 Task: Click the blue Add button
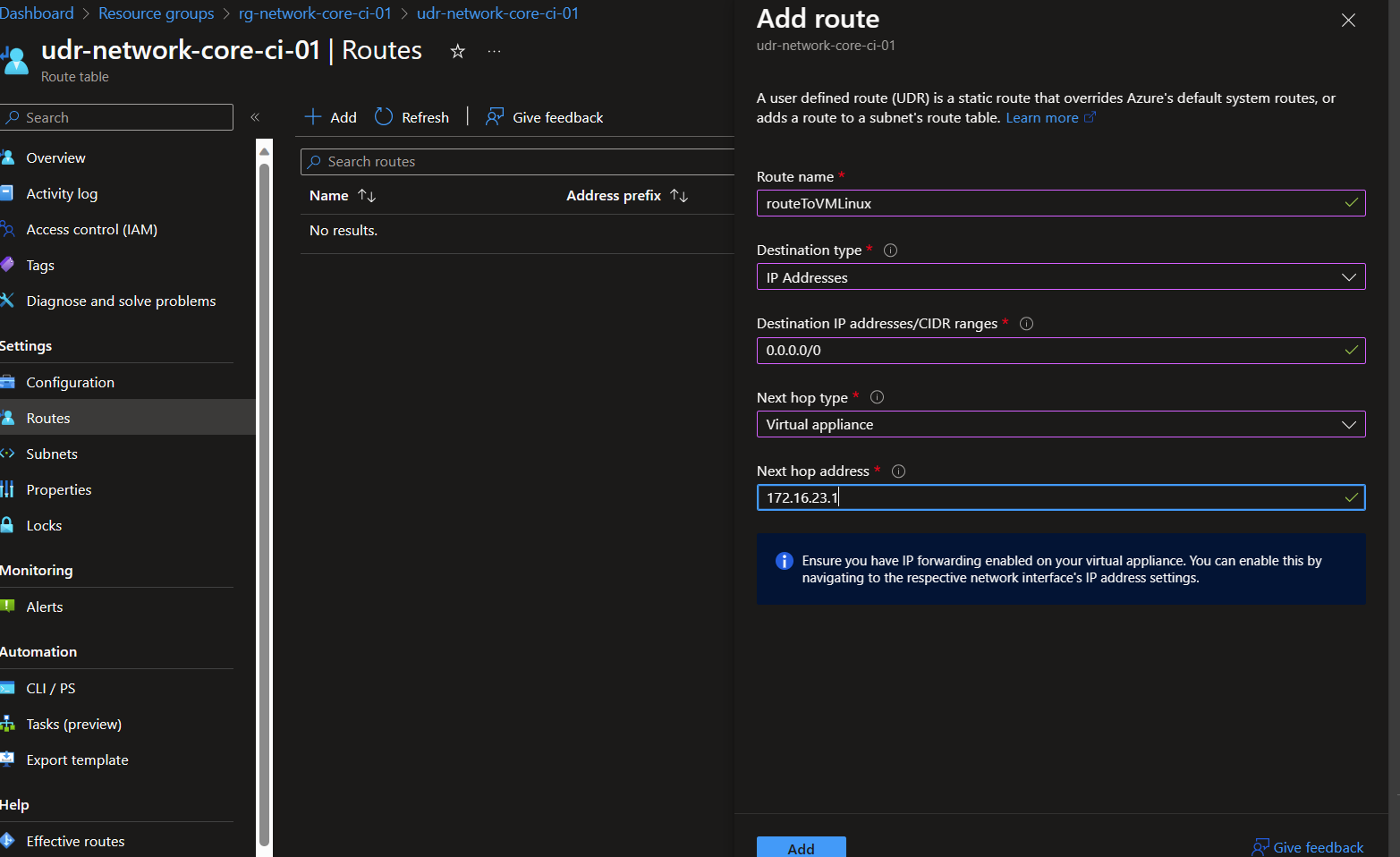coord(801,847)
